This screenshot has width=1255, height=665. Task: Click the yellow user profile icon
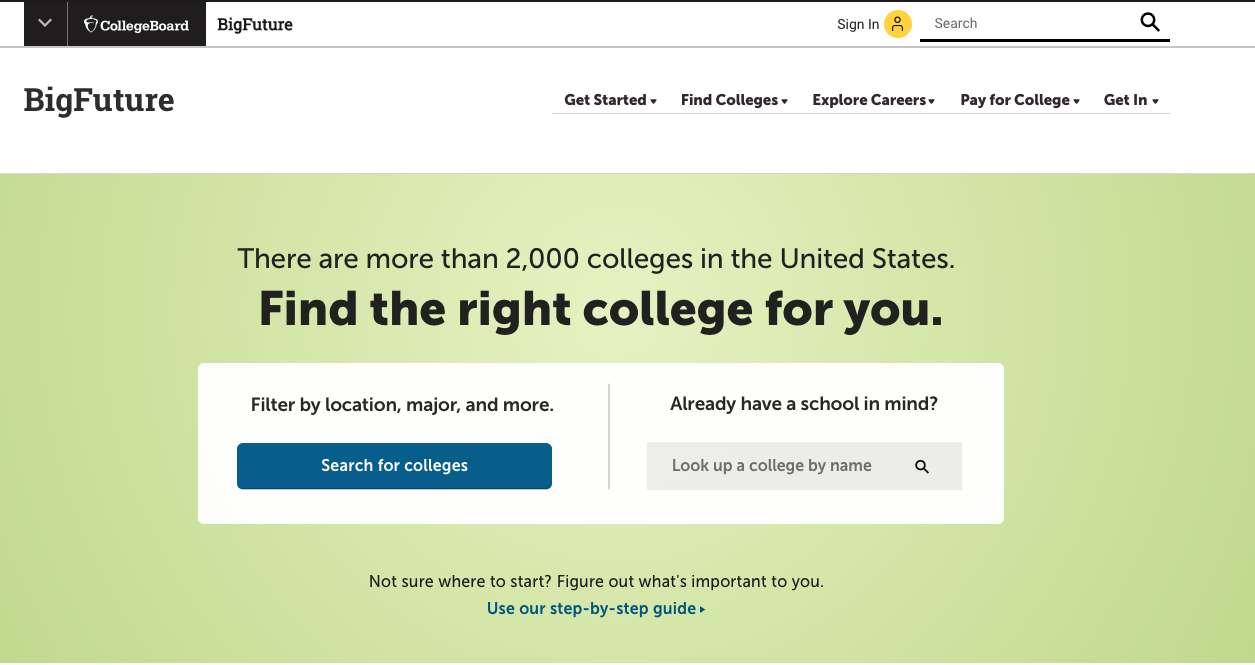897,24
